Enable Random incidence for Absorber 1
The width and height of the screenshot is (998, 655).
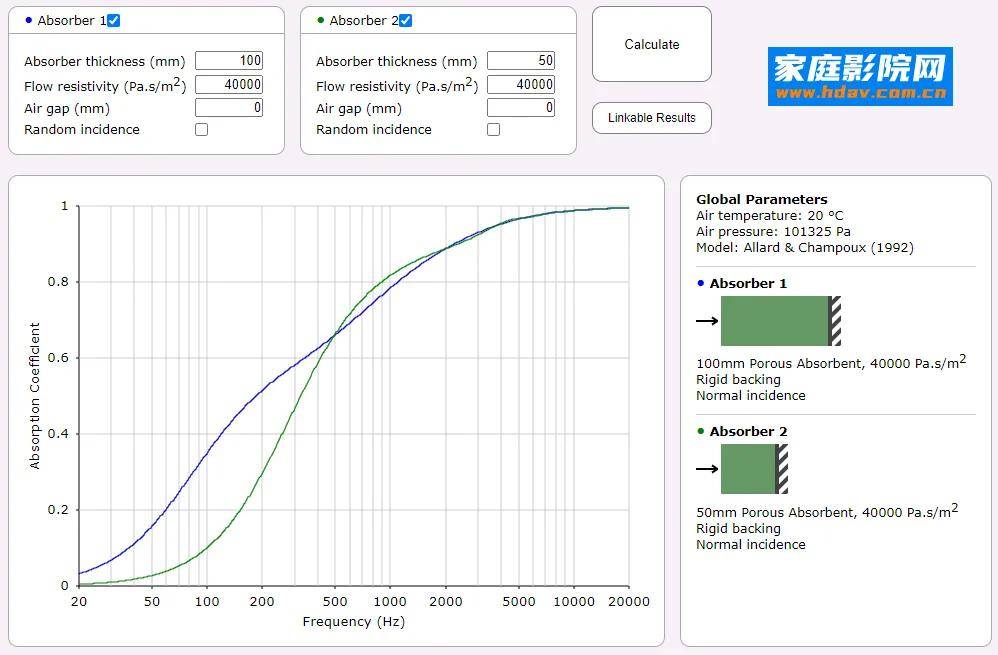[x=201, y=130]
